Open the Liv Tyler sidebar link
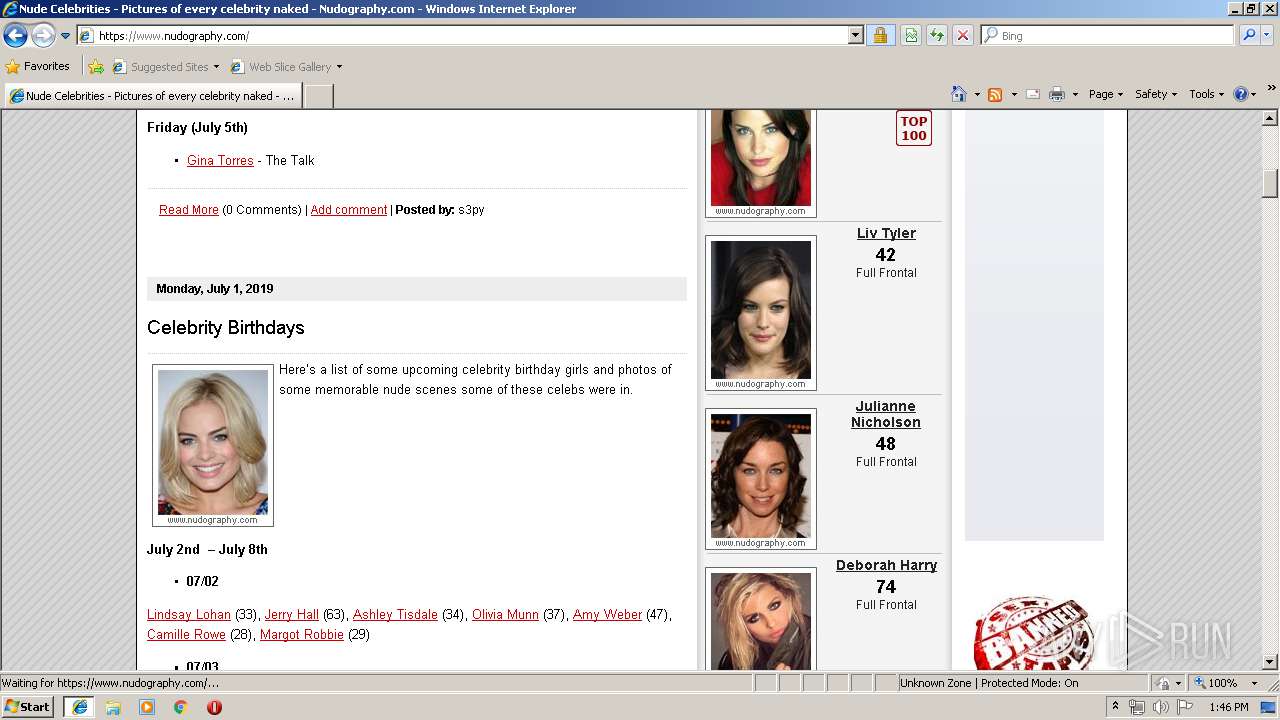The image size is (1280, 720). coord(886,233)
